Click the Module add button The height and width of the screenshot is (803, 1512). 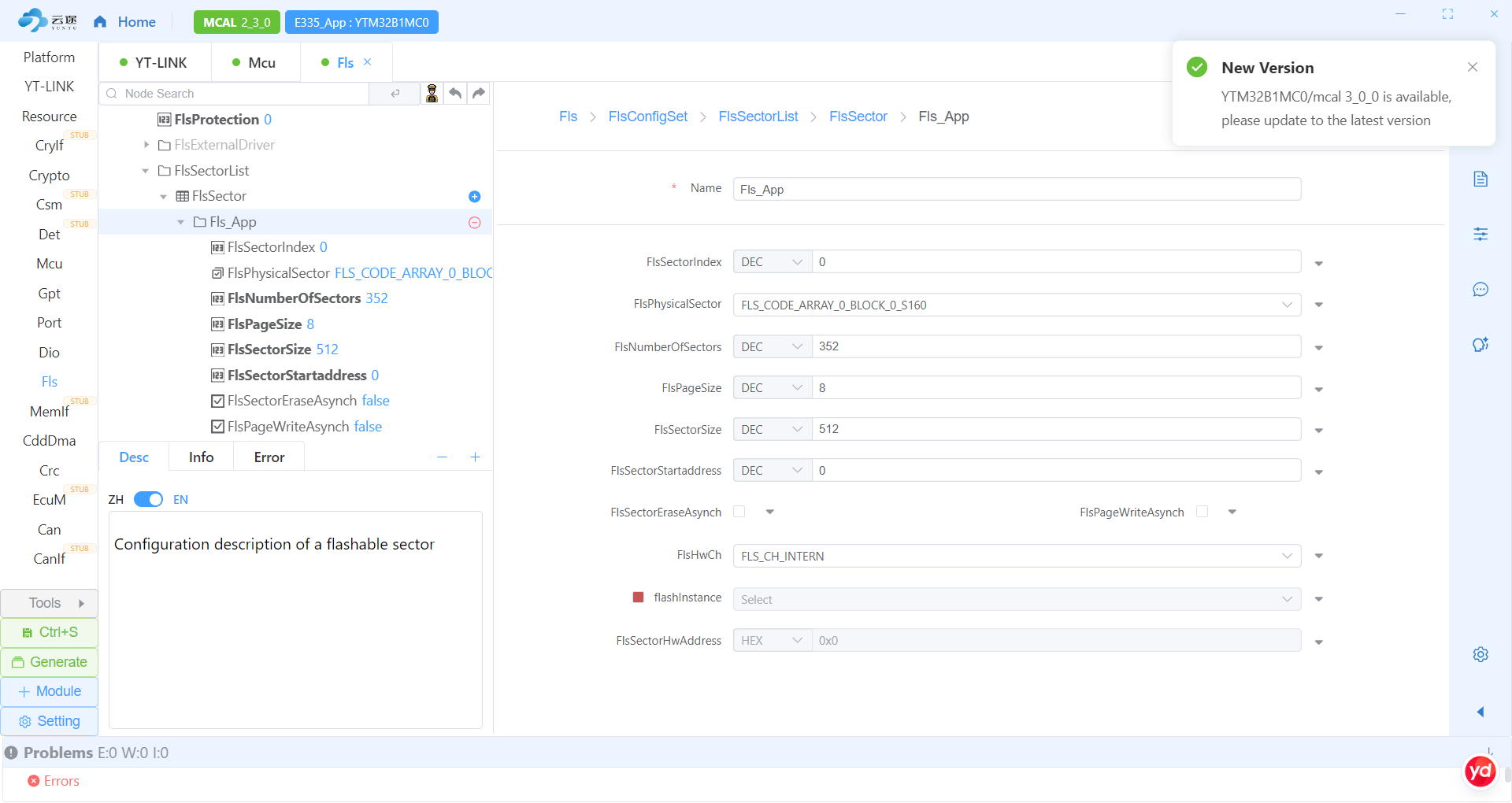tap(50, 691)
